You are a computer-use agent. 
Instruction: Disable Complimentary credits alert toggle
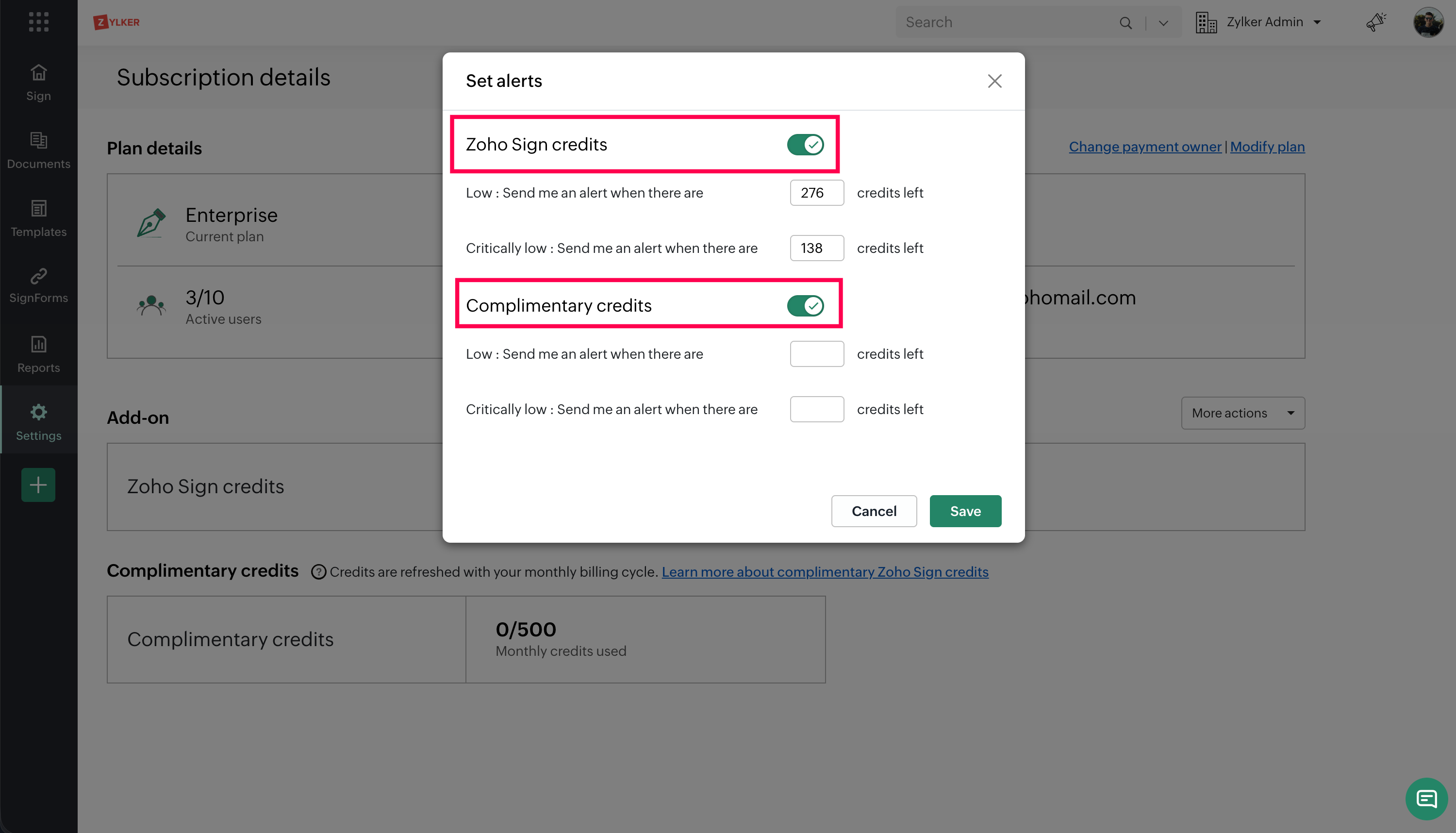pyautogui.click(x=805, y=305)
